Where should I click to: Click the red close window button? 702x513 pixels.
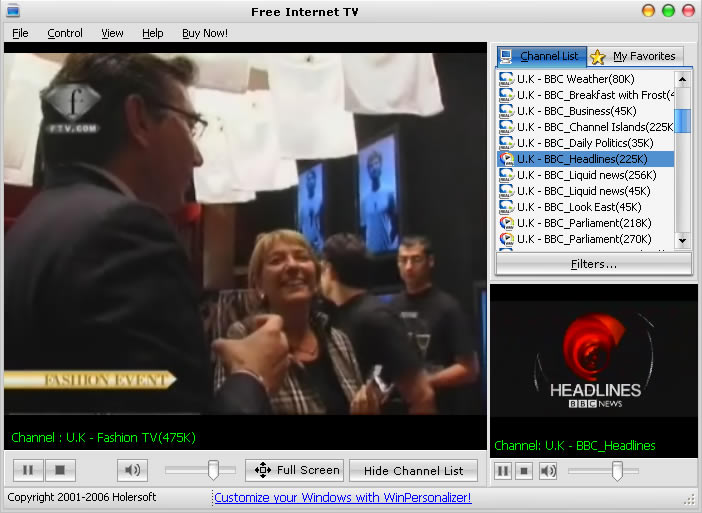[x=688, y=10]
